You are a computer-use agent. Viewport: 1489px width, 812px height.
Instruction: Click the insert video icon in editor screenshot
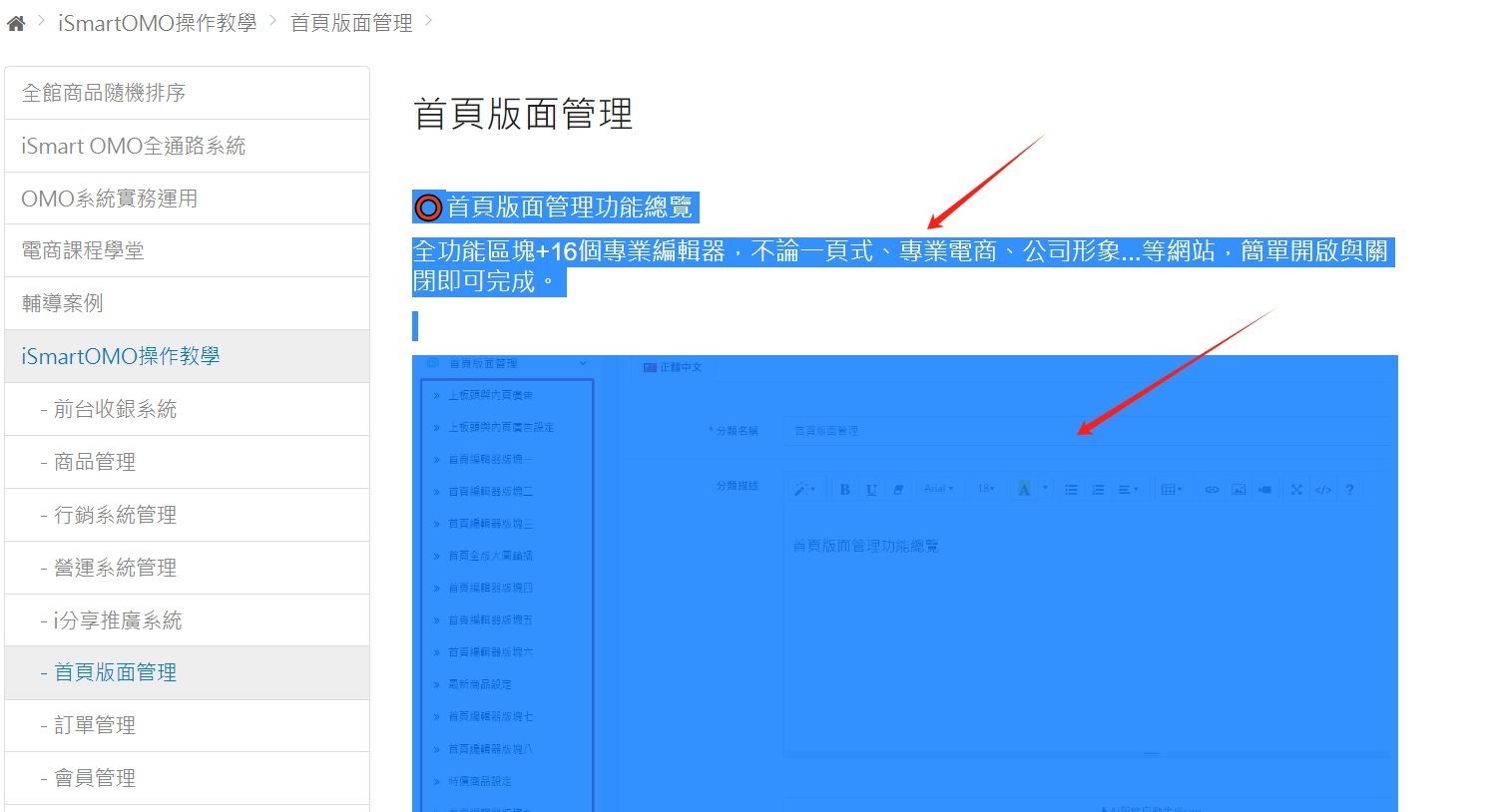(x=1265, y=490)
